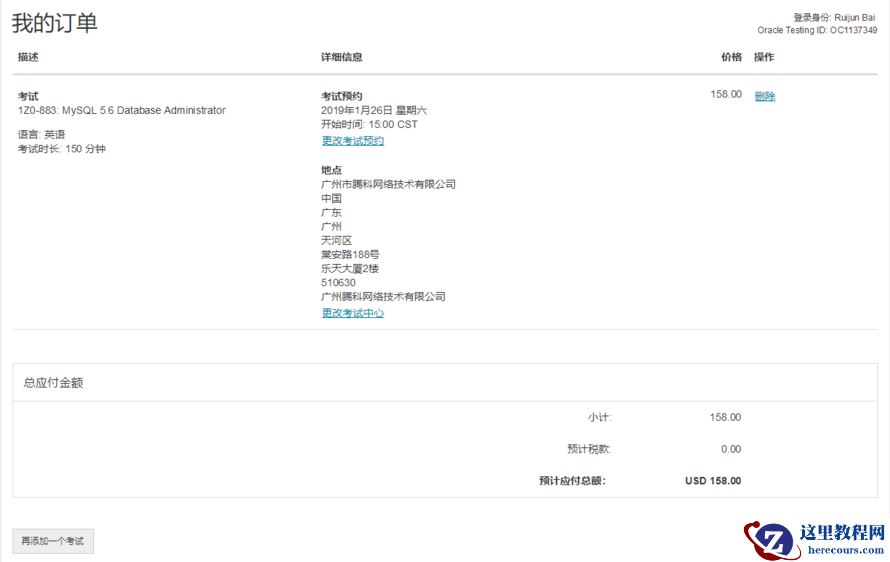Viewport: 890px width, 562px height.
Task: Click the 2019年1月26日 exam date text
Action: pos(373,110)
